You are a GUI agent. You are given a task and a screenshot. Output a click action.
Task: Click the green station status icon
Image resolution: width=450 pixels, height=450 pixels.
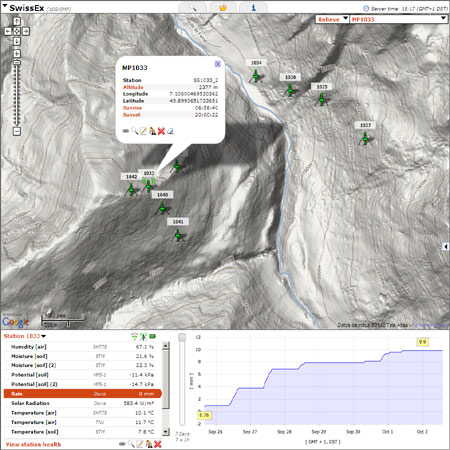[144, 337]
